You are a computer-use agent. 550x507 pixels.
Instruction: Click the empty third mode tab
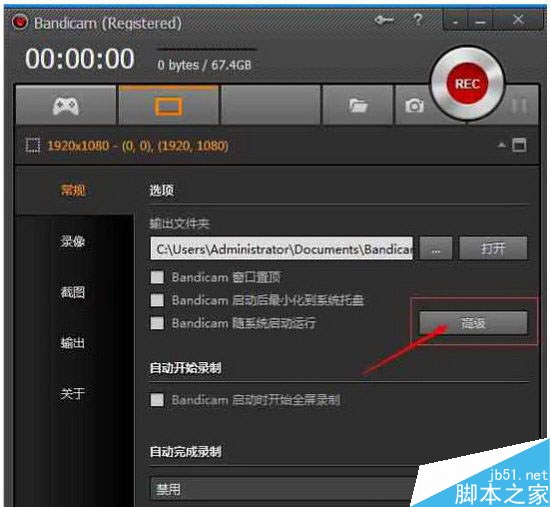coord(271,105)
